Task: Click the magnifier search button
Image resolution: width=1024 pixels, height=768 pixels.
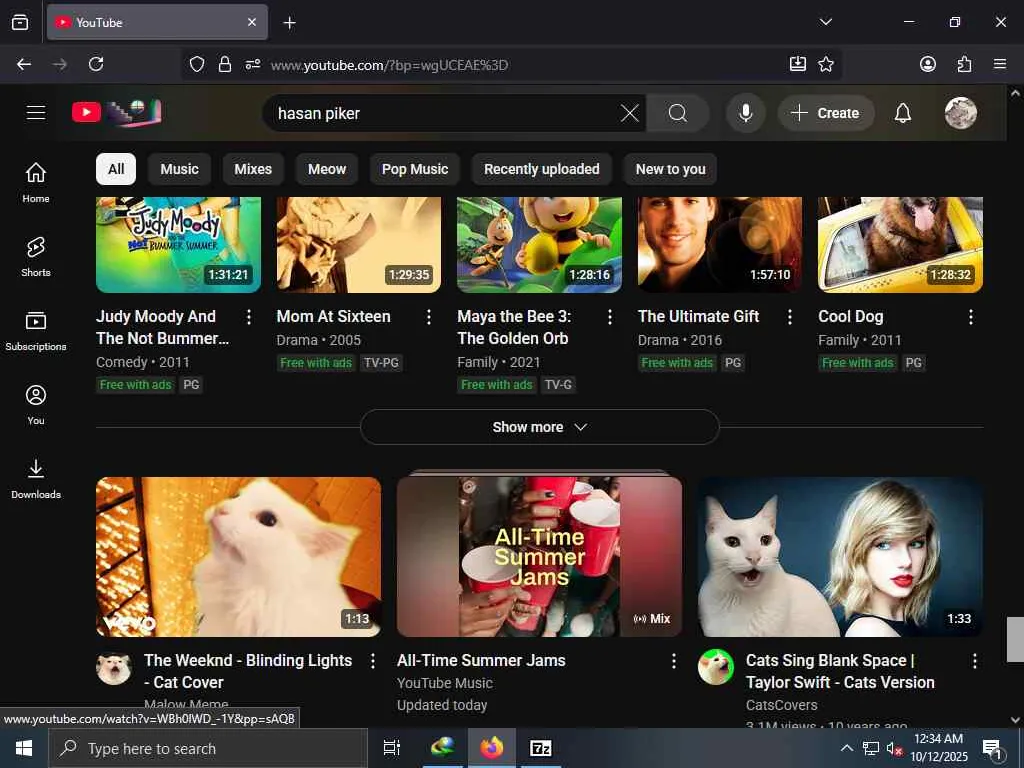Action: (678, 113)
